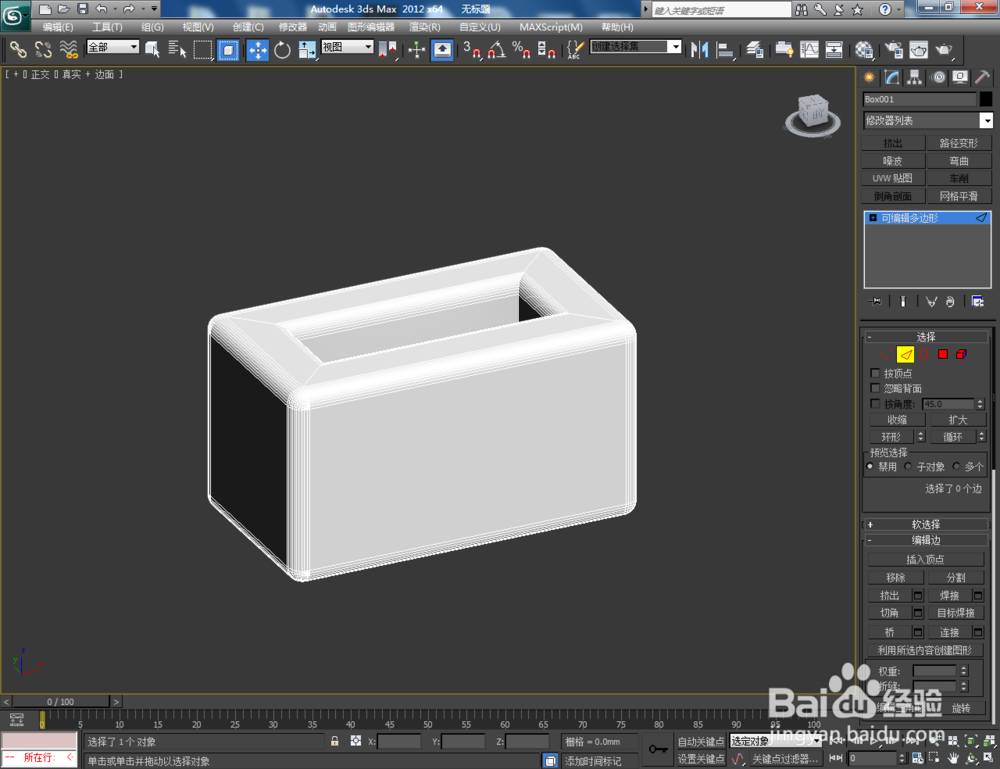Open the Motion command panel tab
Screen dimensions: 1000x769
(938, 77)
